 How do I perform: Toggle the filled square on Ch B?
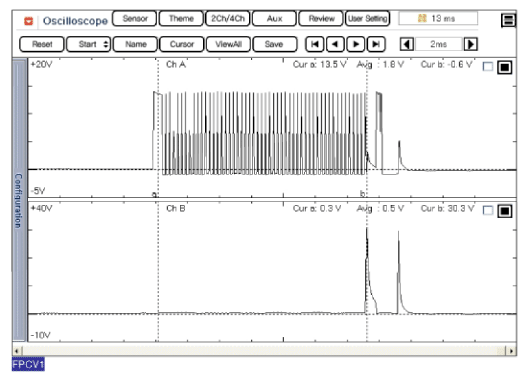505,211
